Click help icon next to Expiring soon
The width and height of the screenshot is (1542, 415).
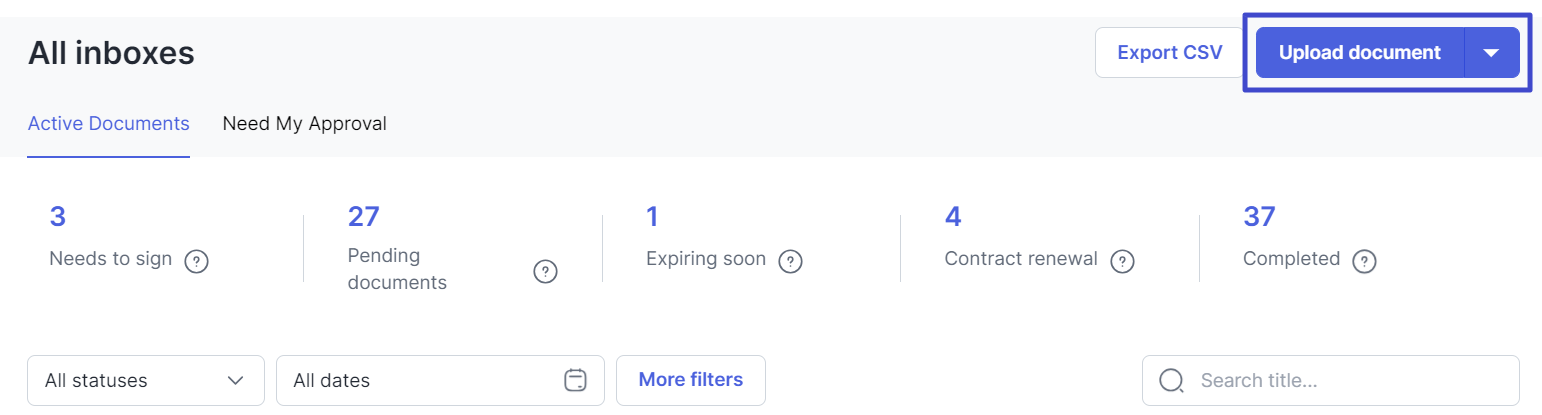(791, 261)
